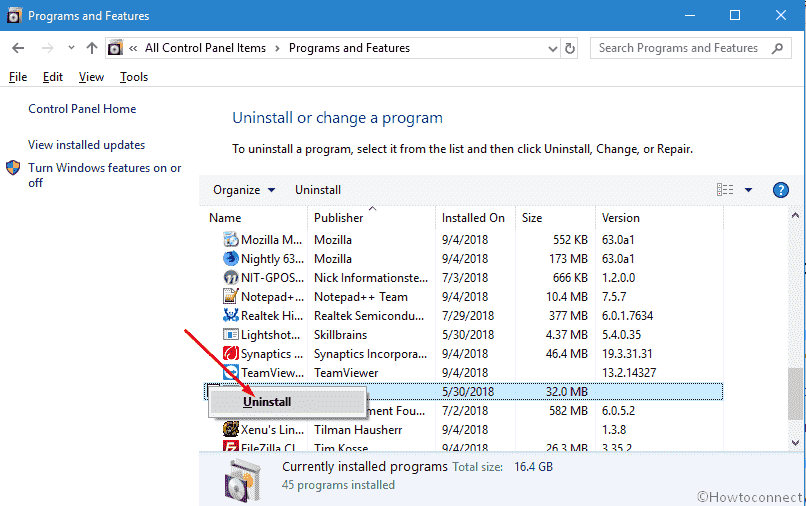
Task: Sort by the Installed On column header
Action: (x=475, y=218)
